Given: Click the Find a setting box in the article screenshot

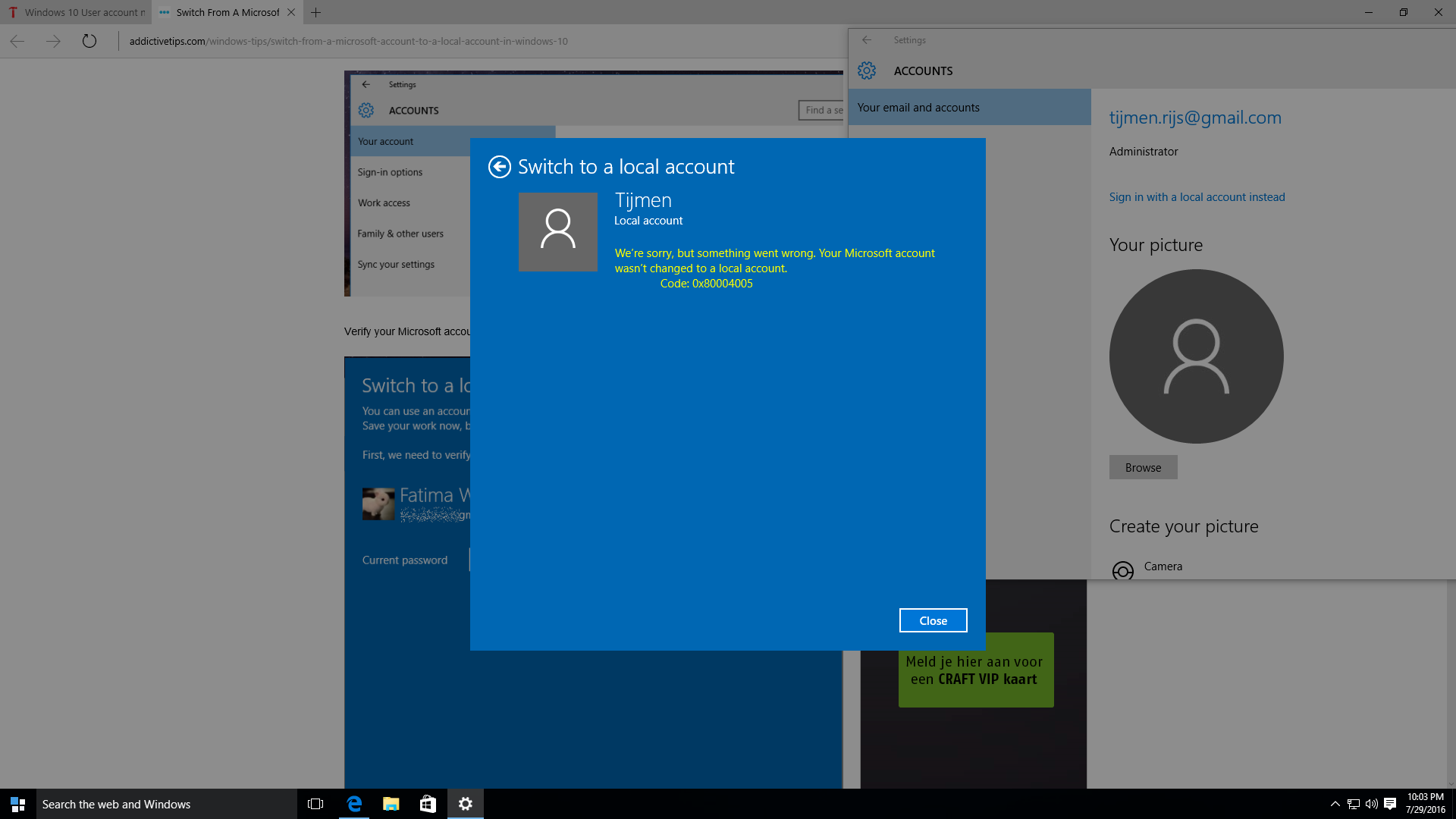Looking at the screenshot, I should pyautogui.click(x=821, y=110).
